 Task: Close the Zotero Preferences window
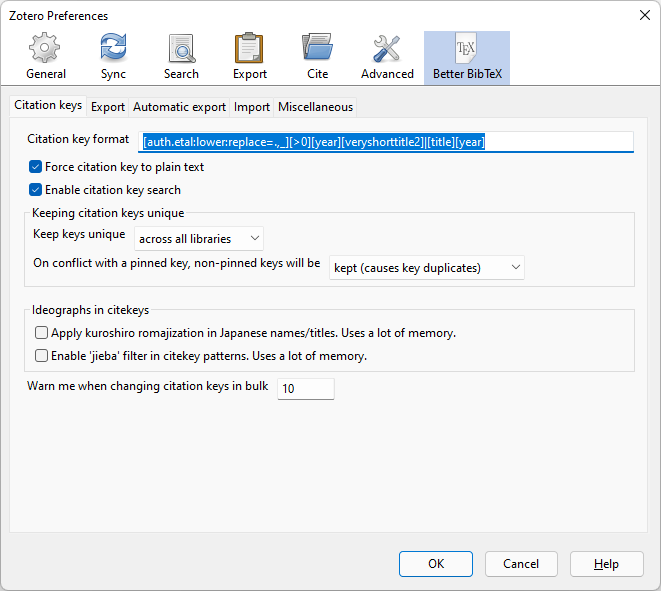point(645,16)
